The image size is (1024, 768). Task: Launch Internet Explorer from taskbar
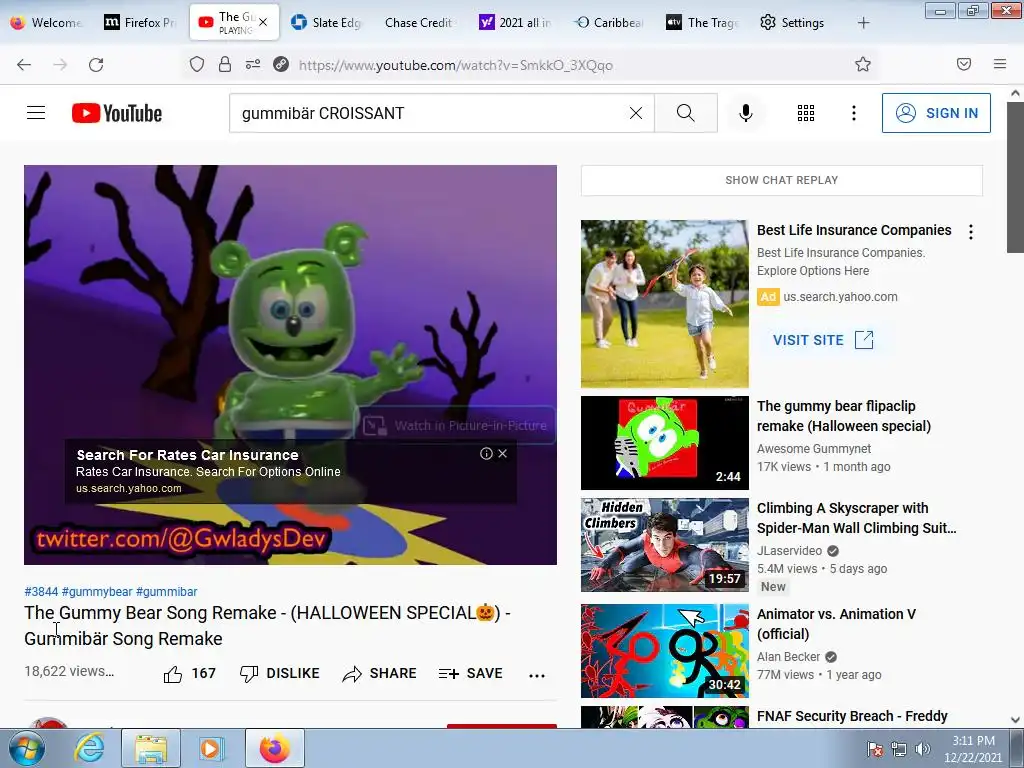(89, 748)
